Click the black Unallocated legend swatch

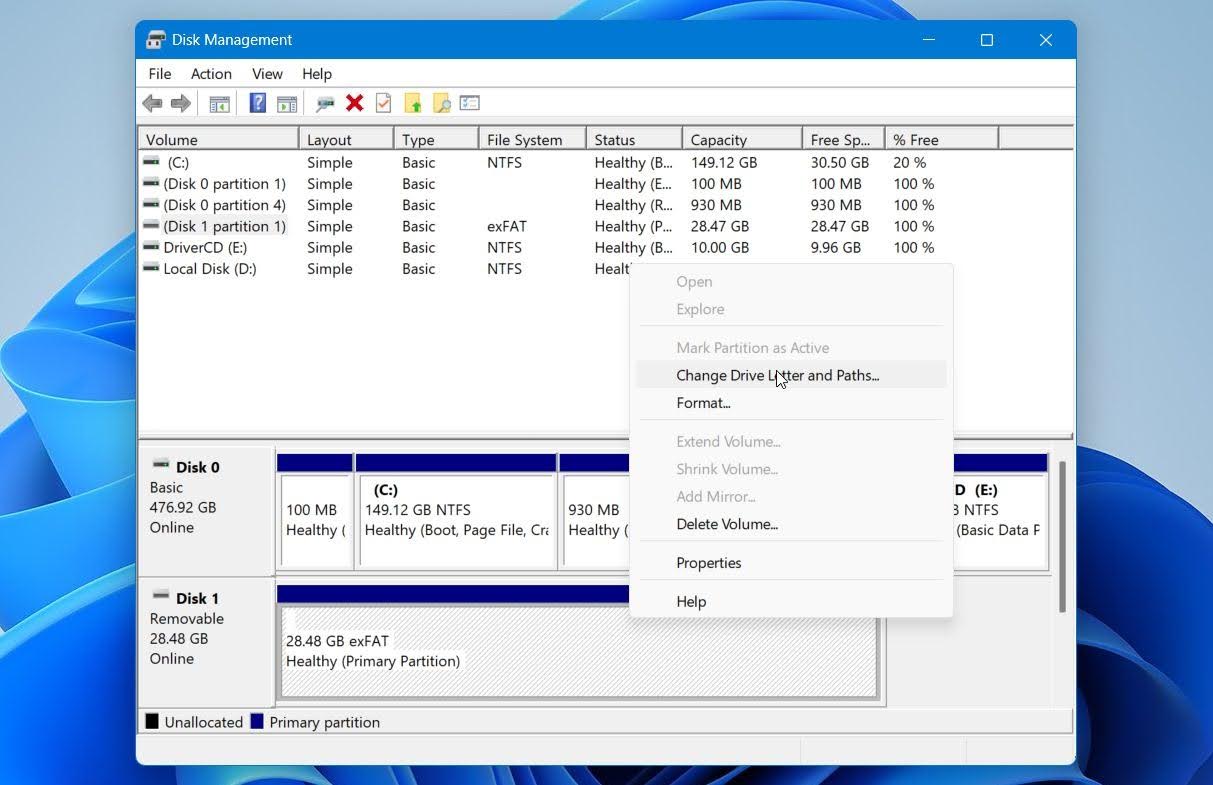click(x=152, y=721)
